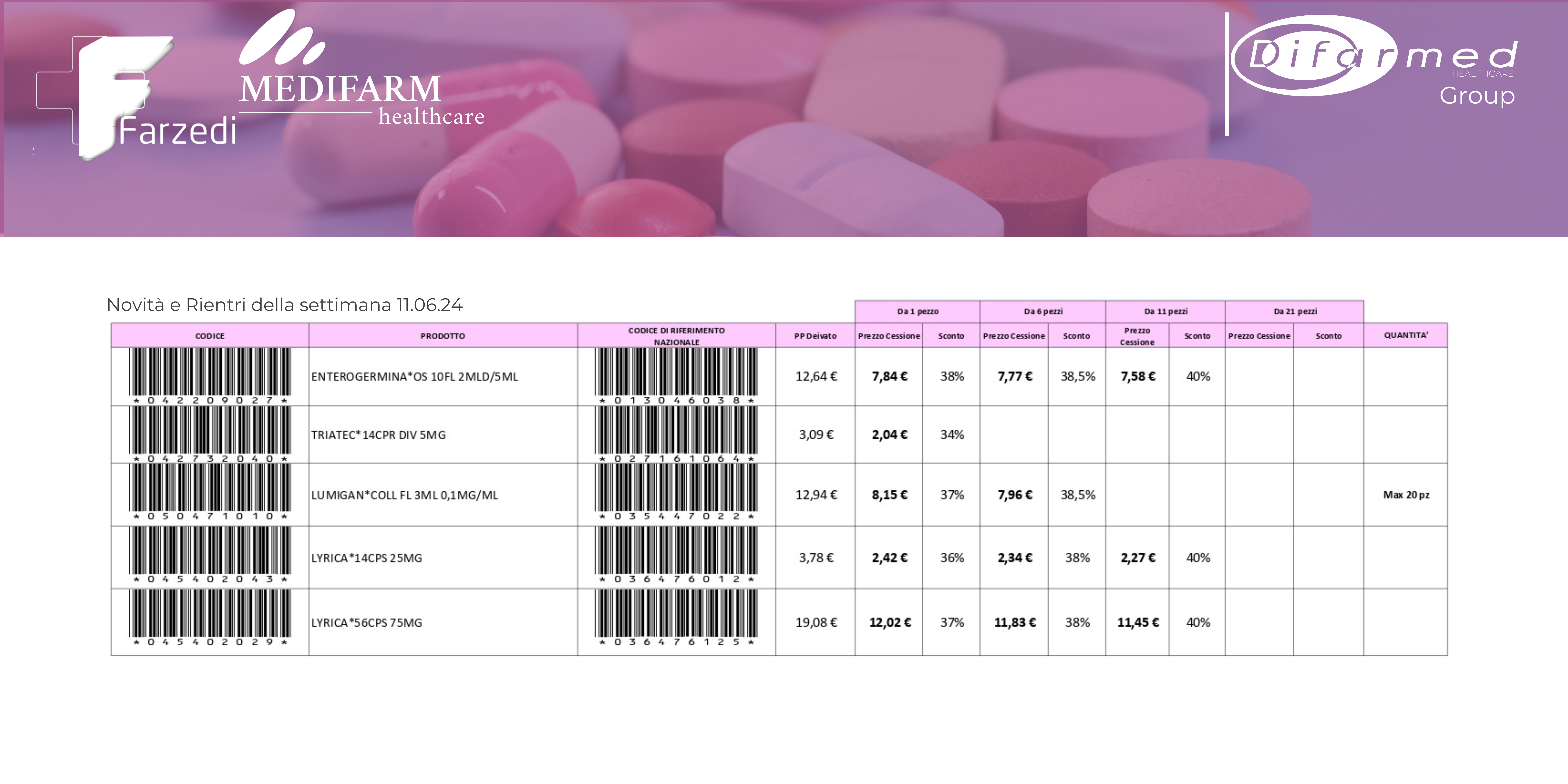Click the Farzedi logo
This screenshot has width=1568, height=784.
tap(135, 97)
